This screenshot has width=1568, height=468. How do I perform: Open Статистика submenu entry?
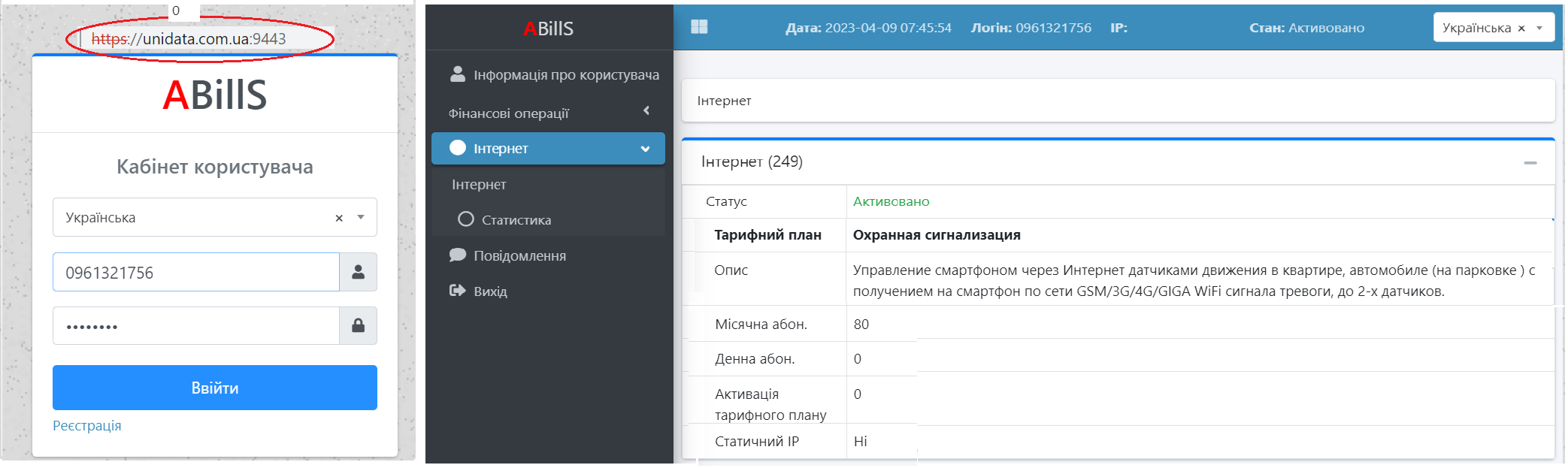coord(548,219)
